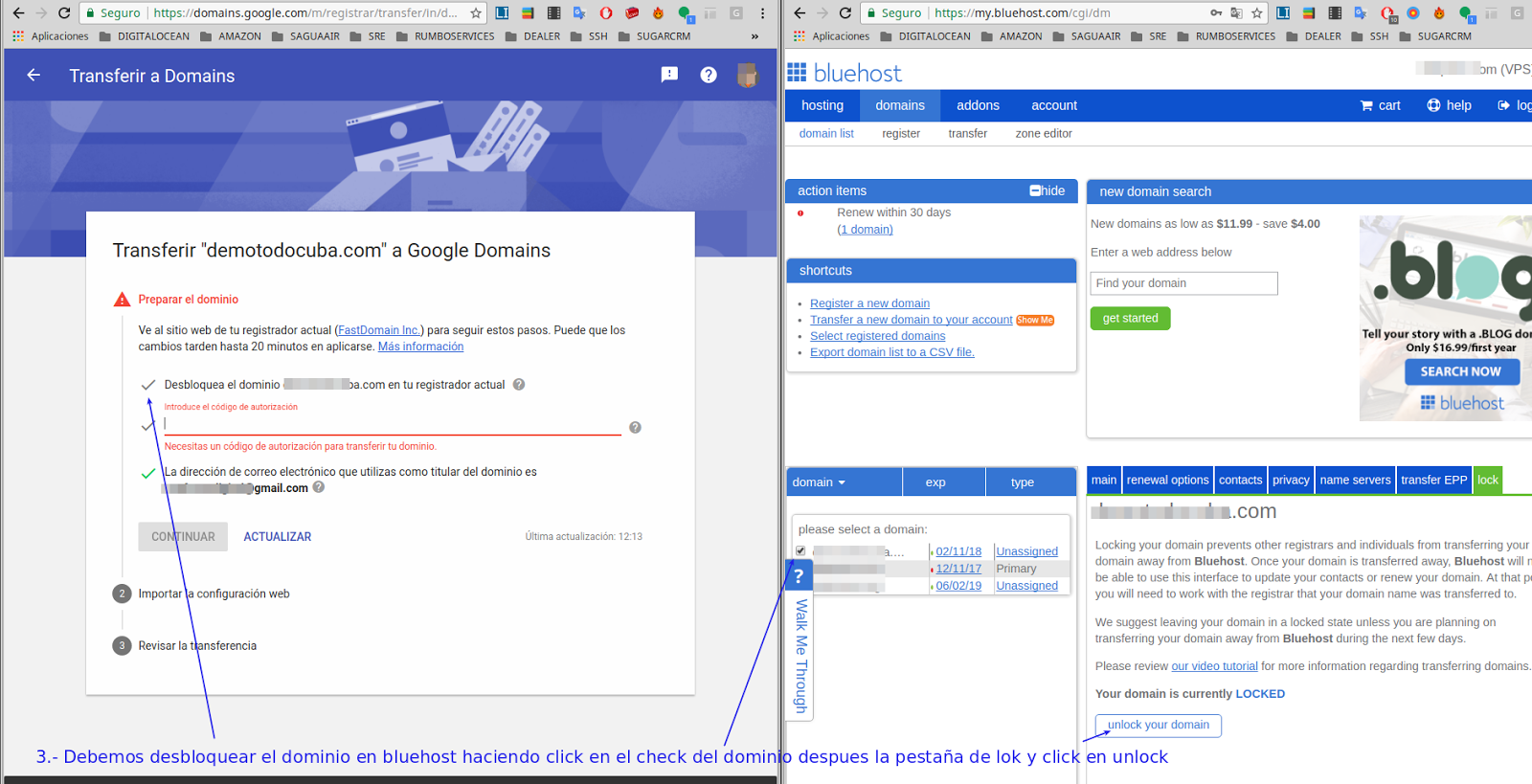Open the FastDomain Inc. link

coord(379,330)
